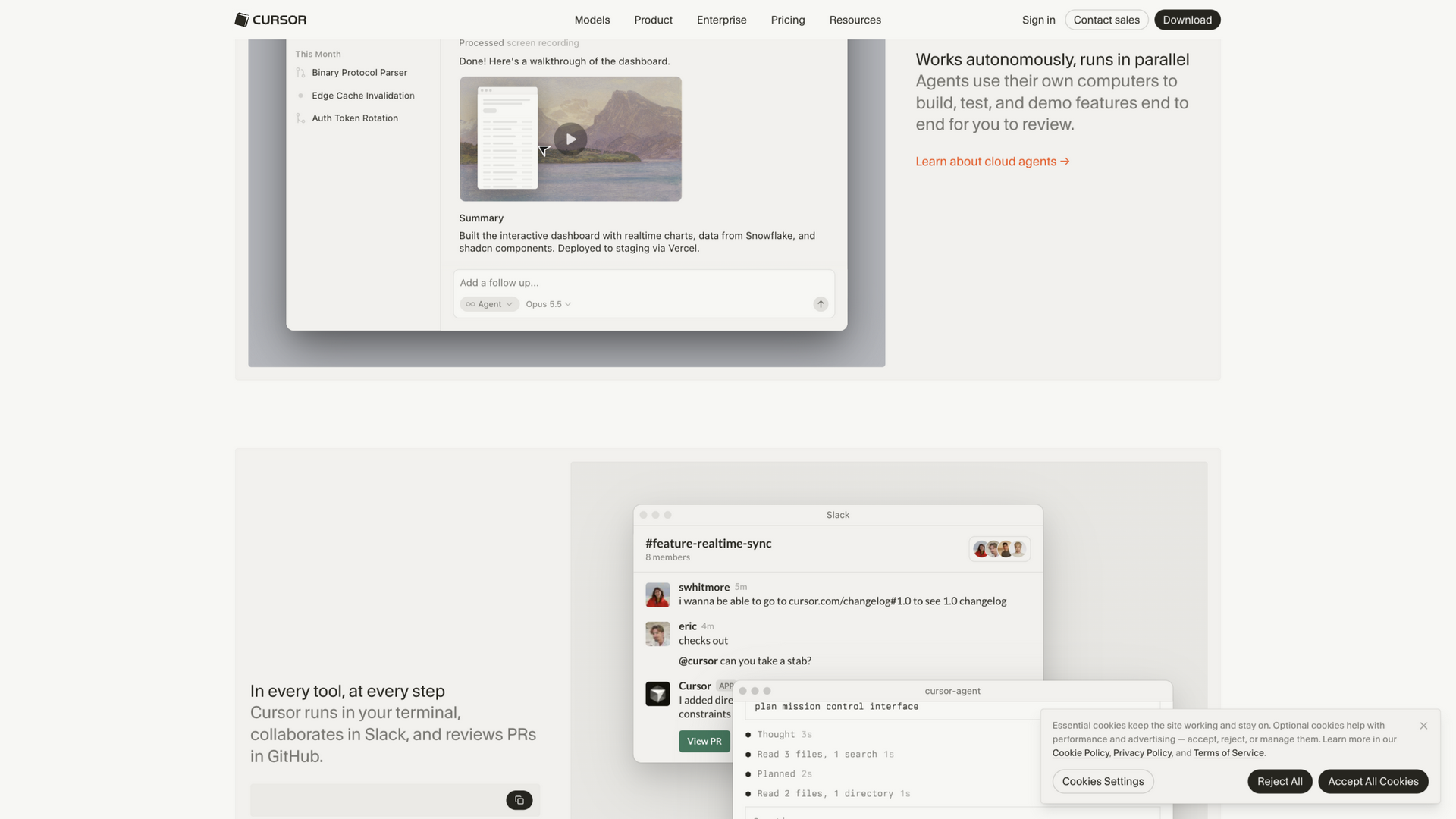Select Edge Cache Invalidation entry
Image resolution: width=1456 pixels, height=819 pixels.
(x=363, y=96)
